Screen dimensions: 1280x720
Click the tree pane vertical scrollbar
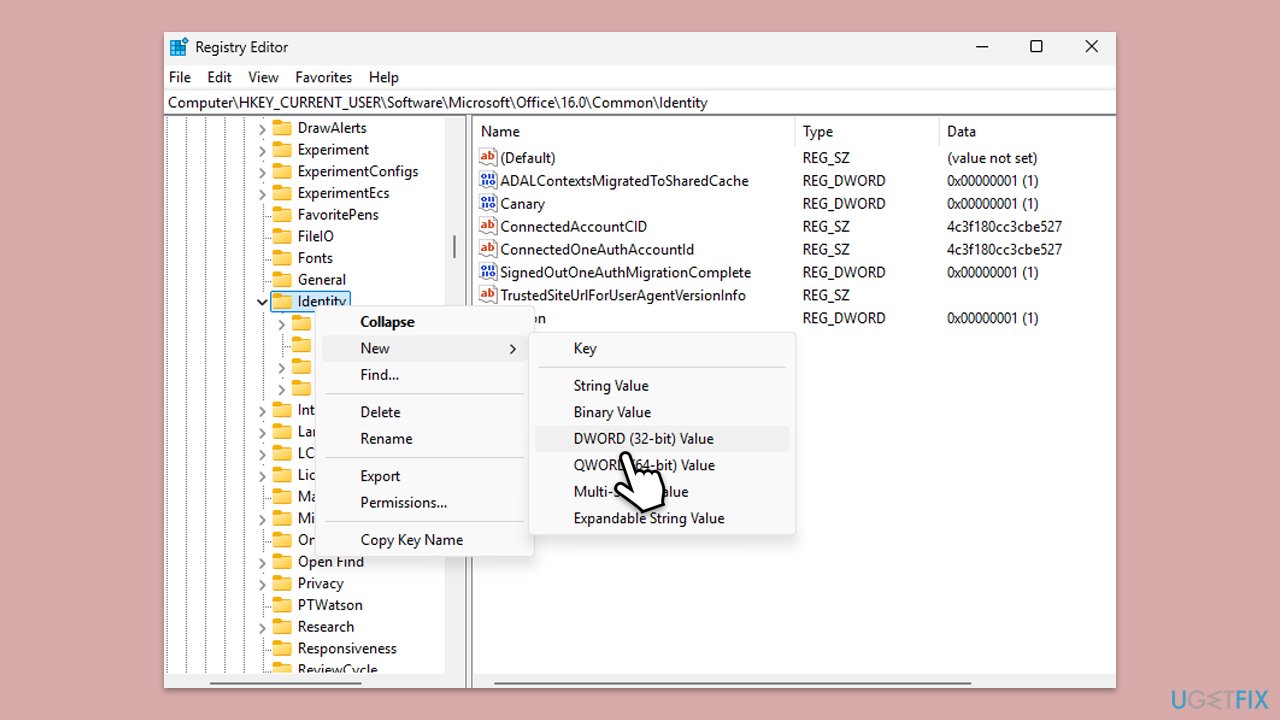click(x=455, y=245)
